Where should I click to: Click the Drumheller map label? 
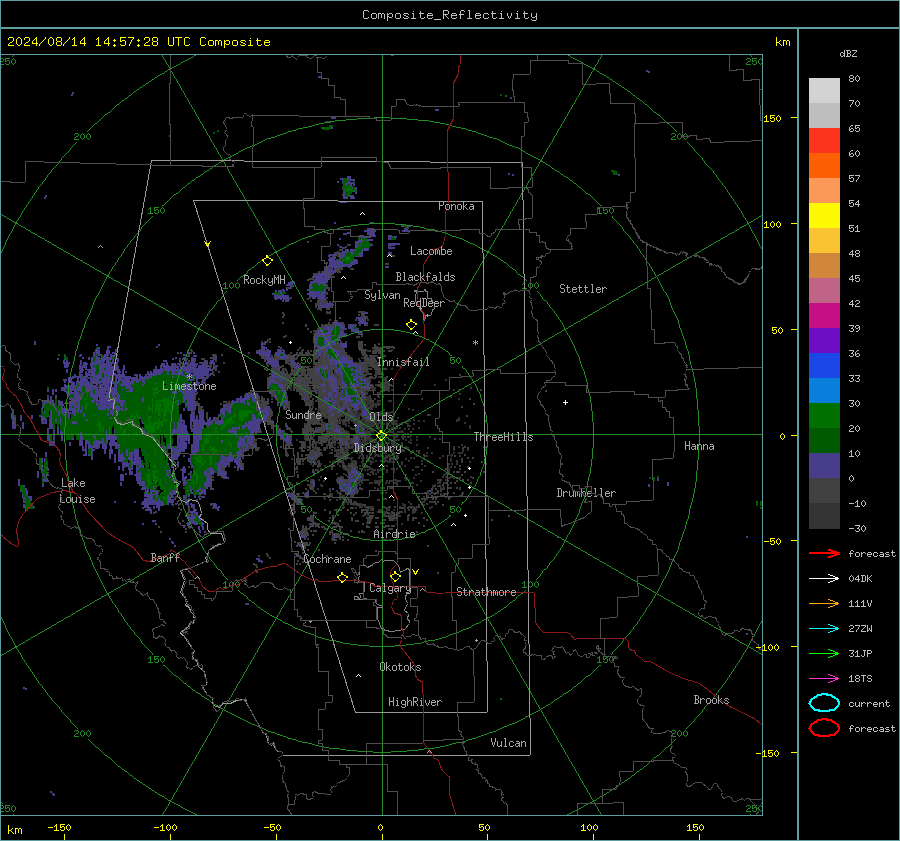[x=586, y=493]
